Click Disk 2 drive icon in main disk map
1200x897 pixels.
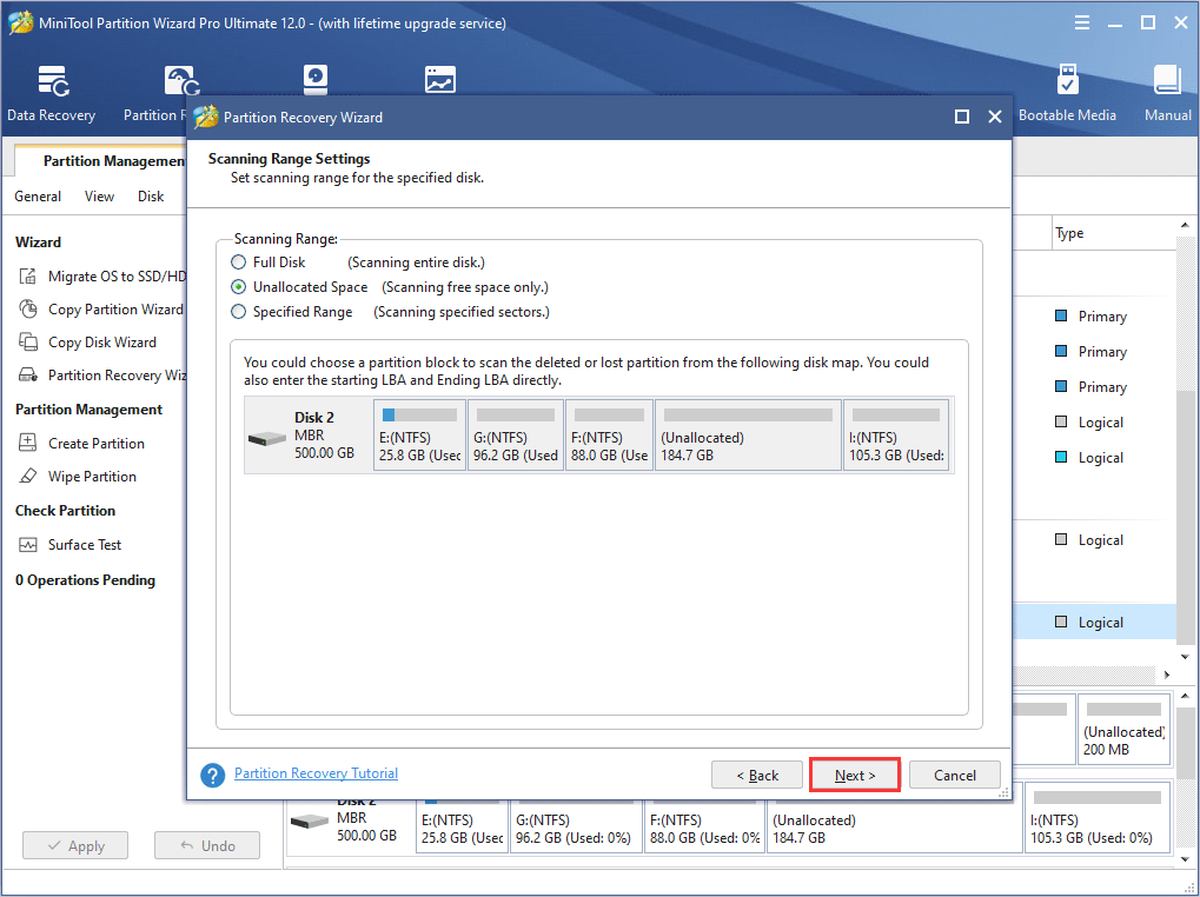pyautogui.click(x=309, y=821)
